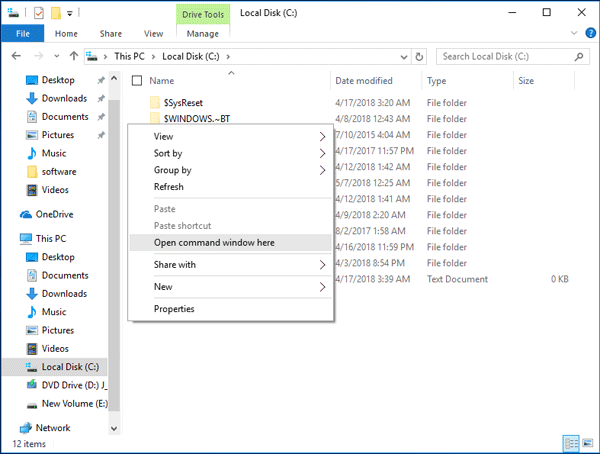
Task: Open the View submenu in context menu
Action: pos(231,137)
